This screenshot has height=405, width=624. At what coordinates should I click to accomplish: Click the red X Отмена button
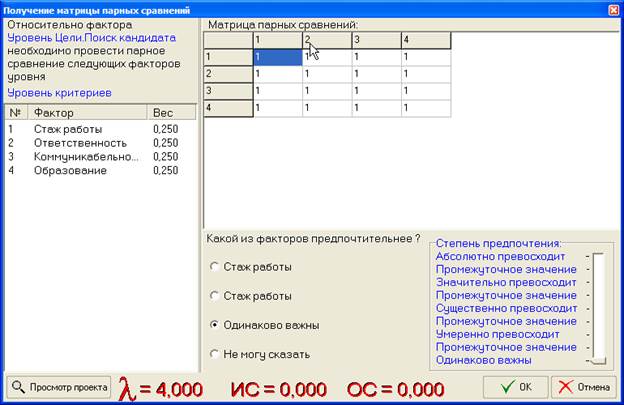click(x=582, y=387)
